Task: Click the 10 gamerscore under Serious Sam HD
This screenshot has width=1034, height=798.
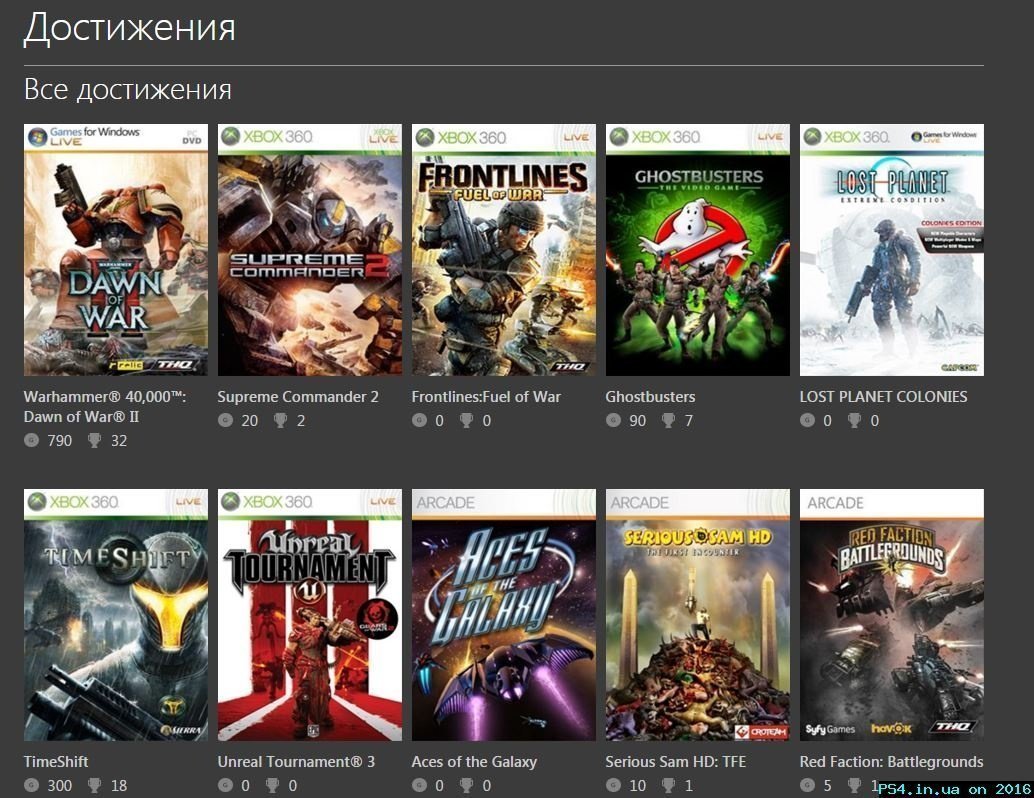Action: point(638,785)
